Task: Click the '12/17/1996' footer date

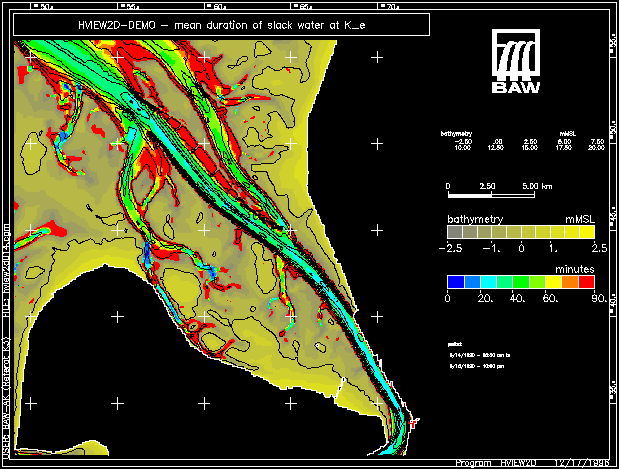Action: [x=582, y=463]
